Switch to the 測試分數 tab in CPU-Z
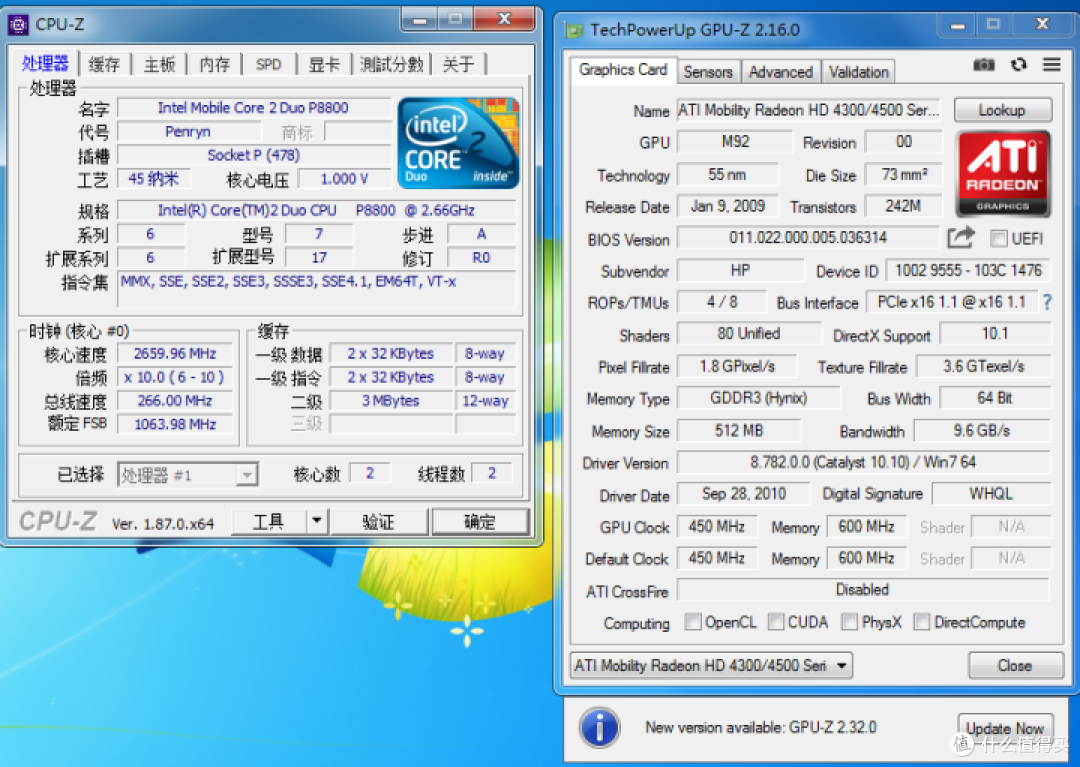Viewport: 1080px width, 767px height. [x=391, y=65]
